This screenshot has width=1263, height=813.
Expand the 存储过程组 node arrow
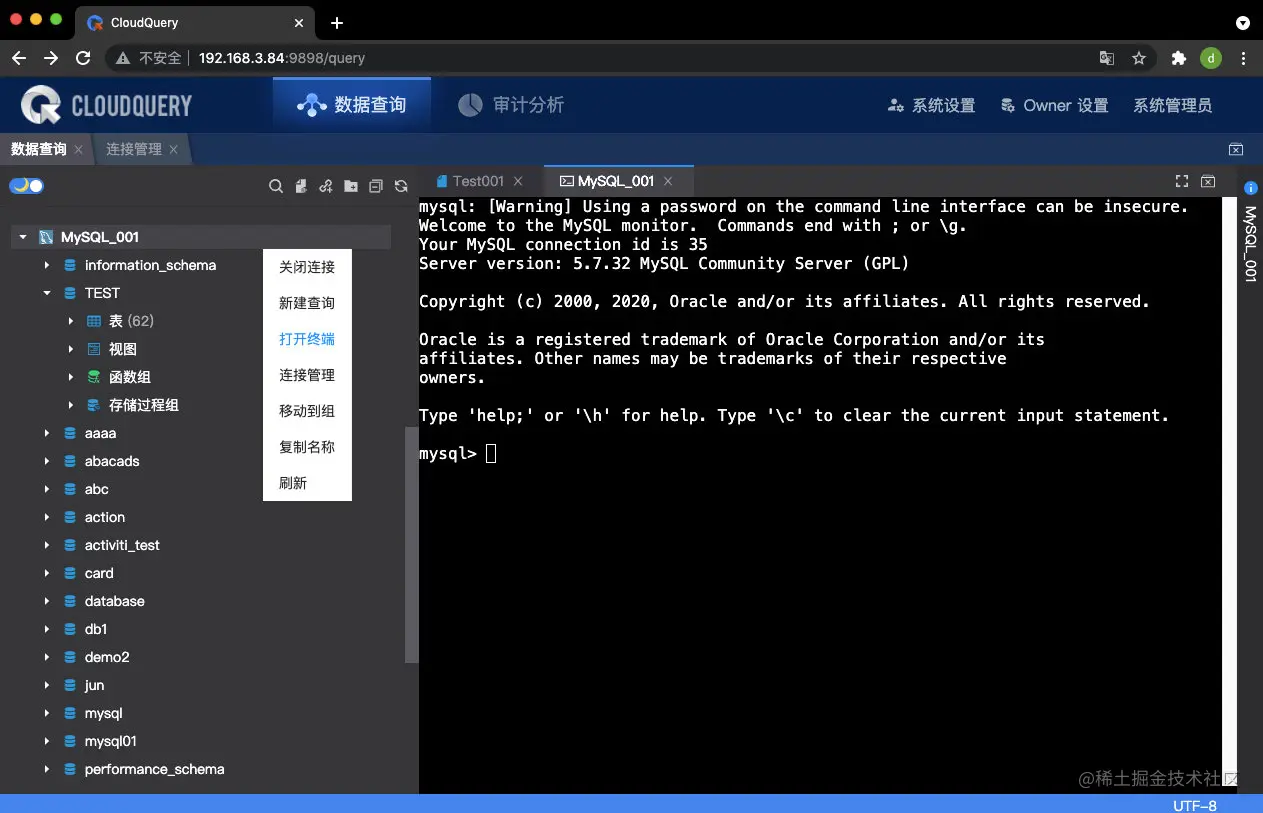tap(70, 405)
